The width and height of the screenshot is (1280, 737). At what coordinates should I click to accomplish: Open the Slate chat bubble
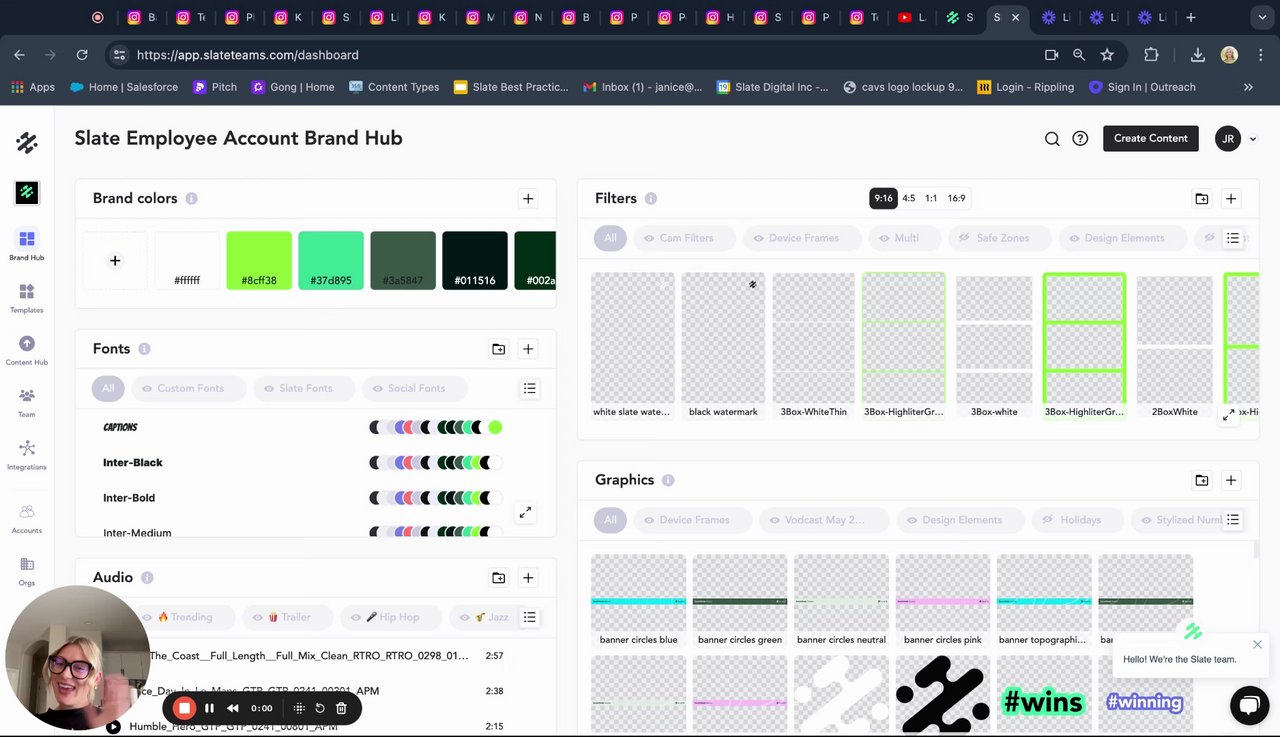click(x=1249, y=706)
